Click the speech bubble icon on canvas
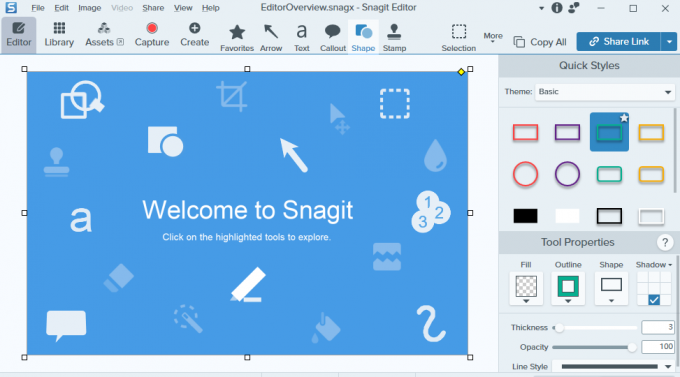680x377 pixels. [66, 325]
